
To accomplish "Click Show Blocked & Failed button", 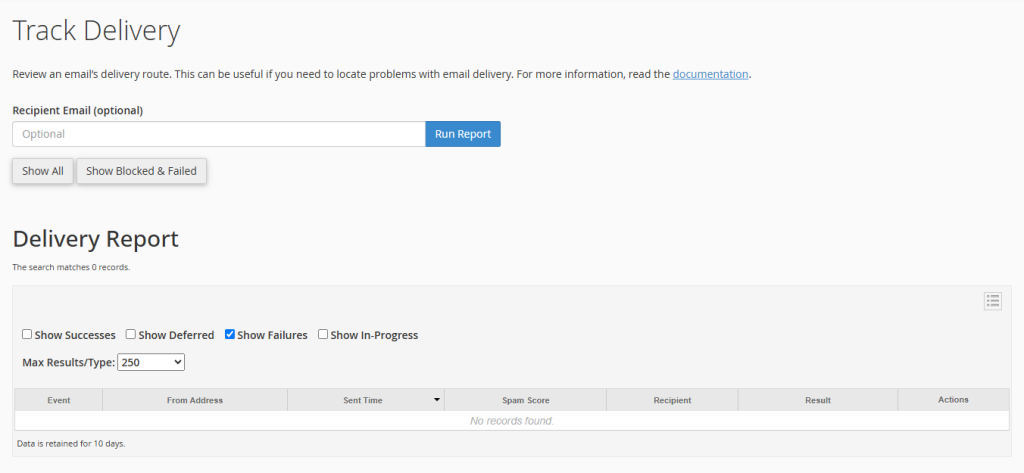I will (141, 171).
